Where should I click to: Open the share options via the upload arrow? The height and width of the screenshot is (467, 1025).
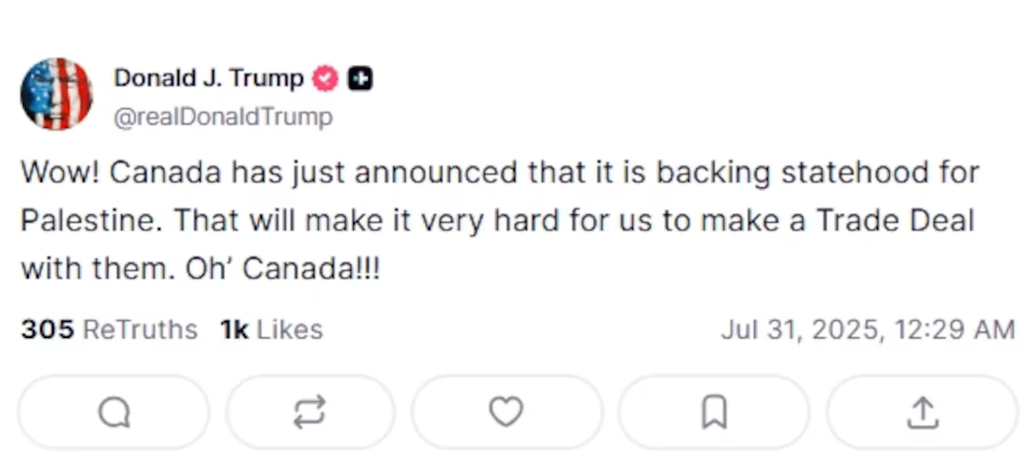[x=922, y=412]
